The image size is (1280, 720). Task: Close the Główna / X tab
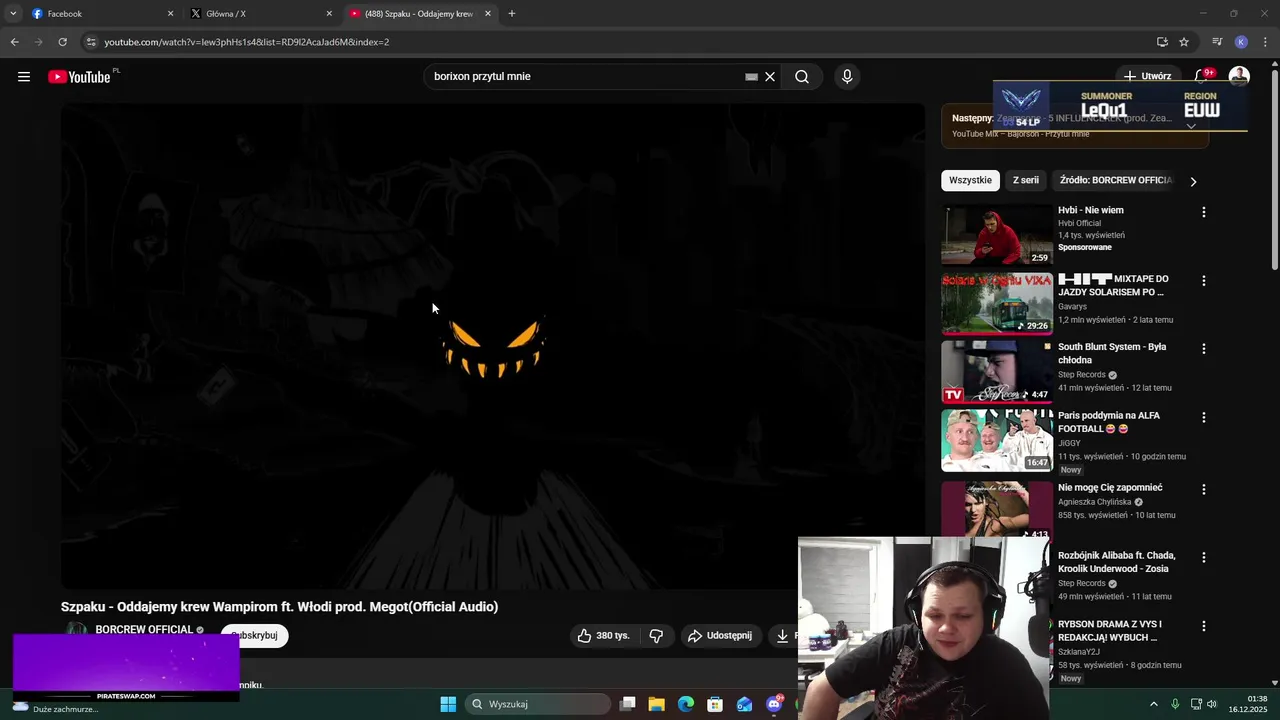coord(329,14)
